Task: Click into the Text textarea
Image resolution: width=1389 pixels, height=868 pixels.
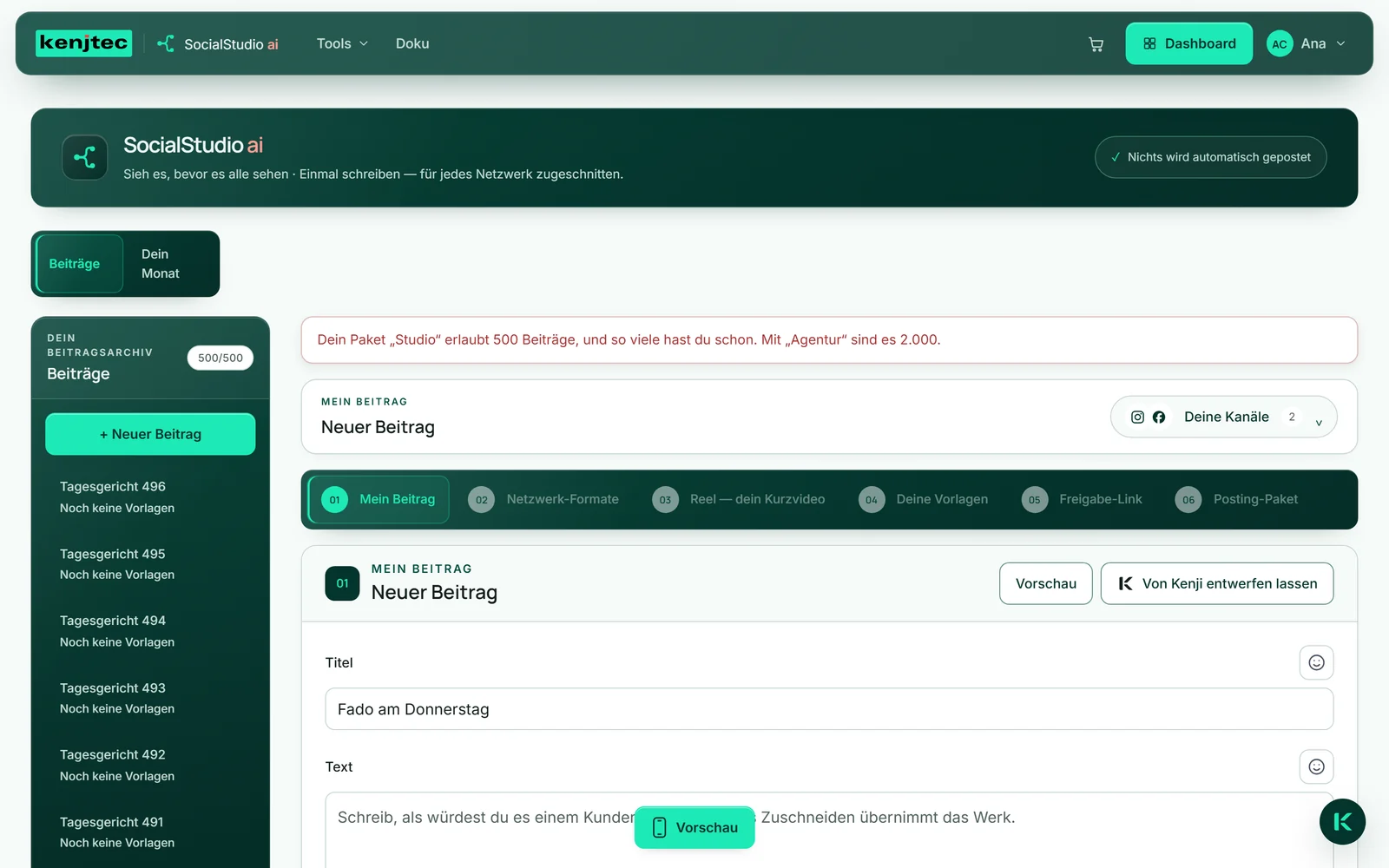Action: pos(829,830)
